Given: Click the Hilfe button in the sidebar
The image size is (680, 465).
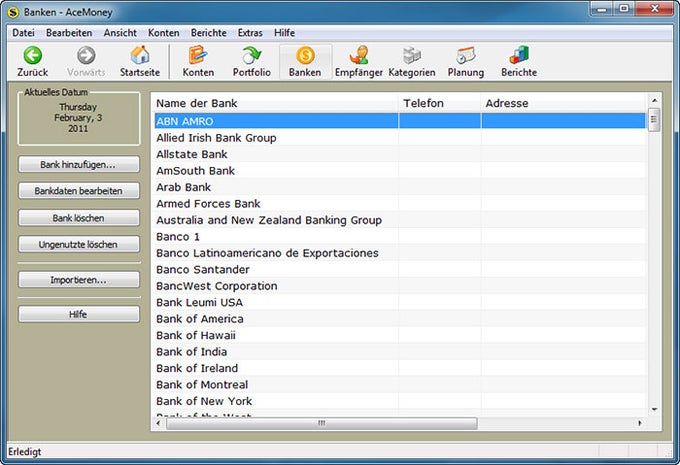Looking at the screenshot, I should pyautogui.click(x=78, y=314).
